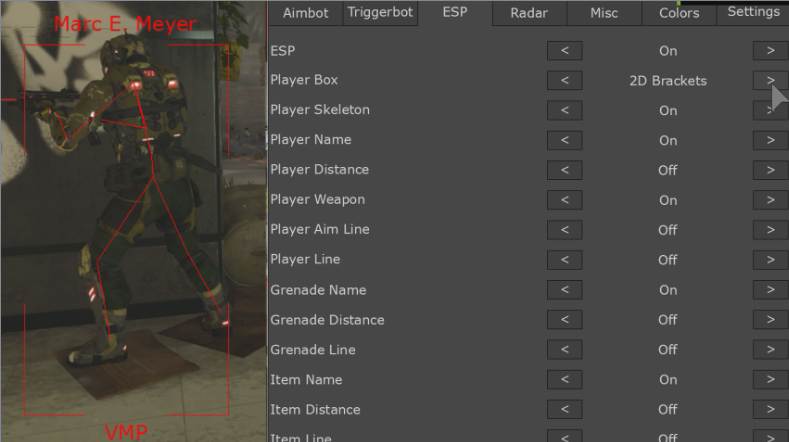Click the right arrow for Grenade Distance
789x442 pixels.
pyautogui.click(x=770, y=320)
